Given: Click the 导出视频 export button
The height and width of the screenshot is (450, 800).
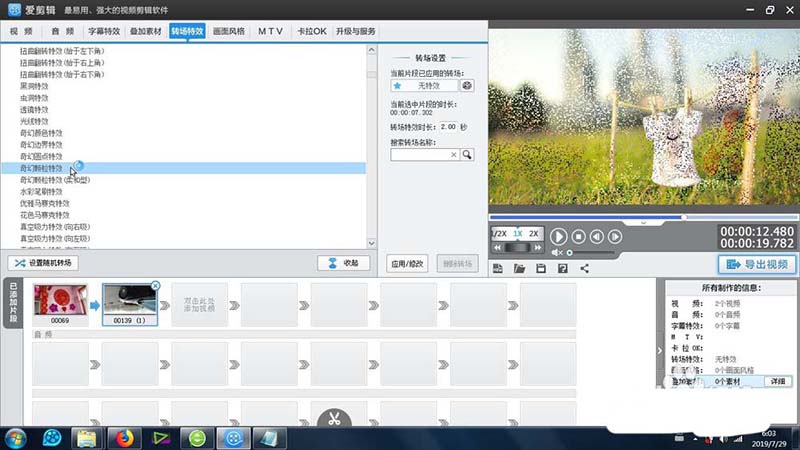Looking at the screenshot, I should 757,264.
